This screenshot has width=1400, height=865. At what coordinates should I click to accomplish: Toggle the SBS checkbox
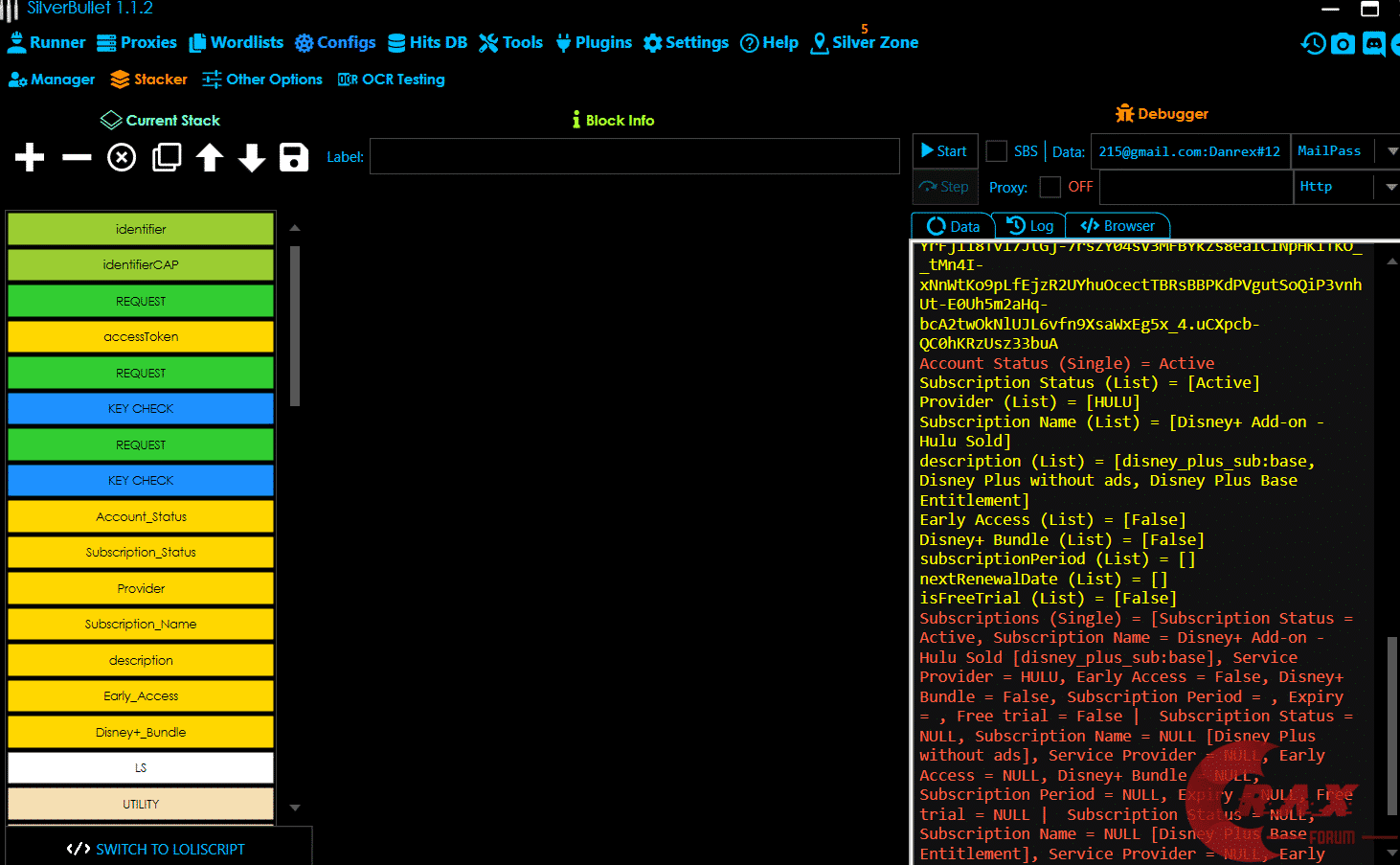tap(997, 151)
